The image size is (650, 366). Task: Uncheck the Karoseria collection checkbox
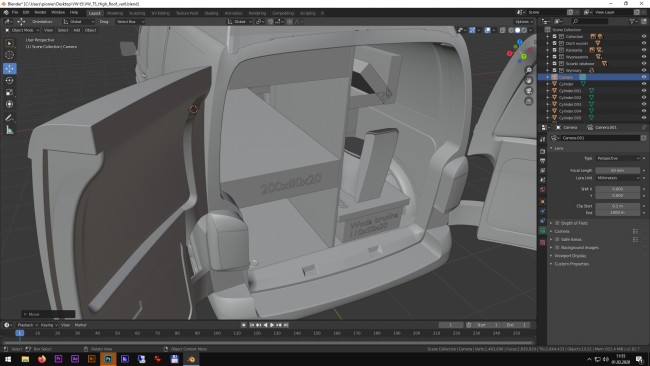point(555,50)
